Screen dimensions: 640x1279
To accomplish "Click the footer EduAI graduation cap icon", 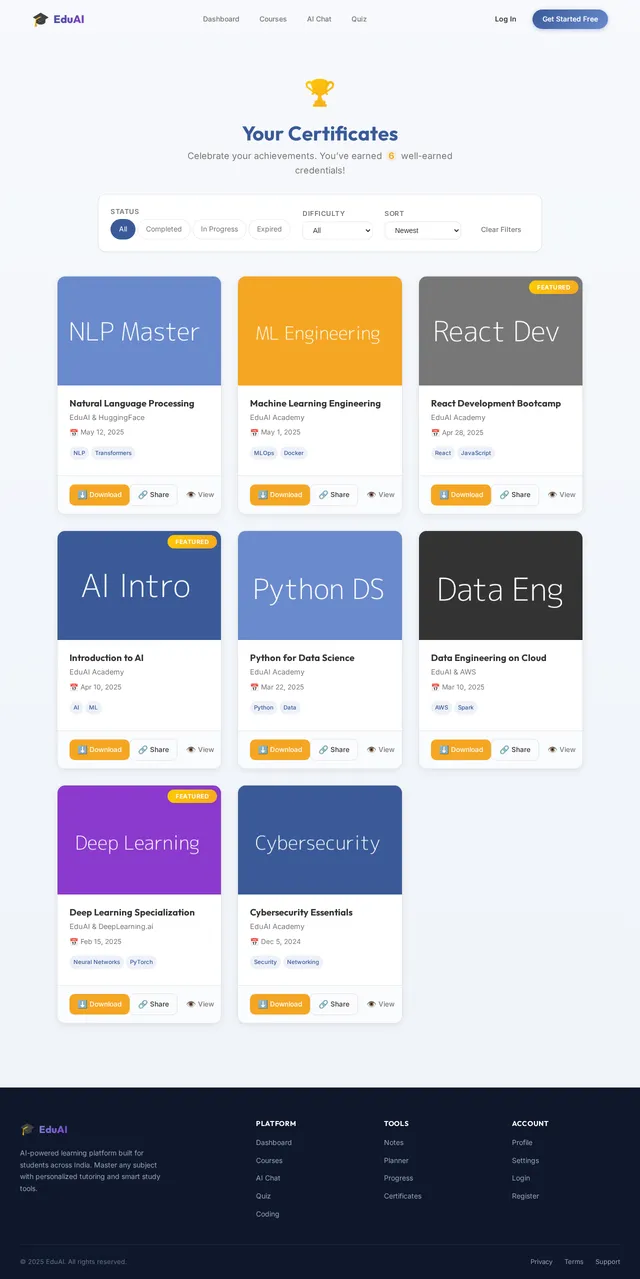I will tap(27, 1129).
